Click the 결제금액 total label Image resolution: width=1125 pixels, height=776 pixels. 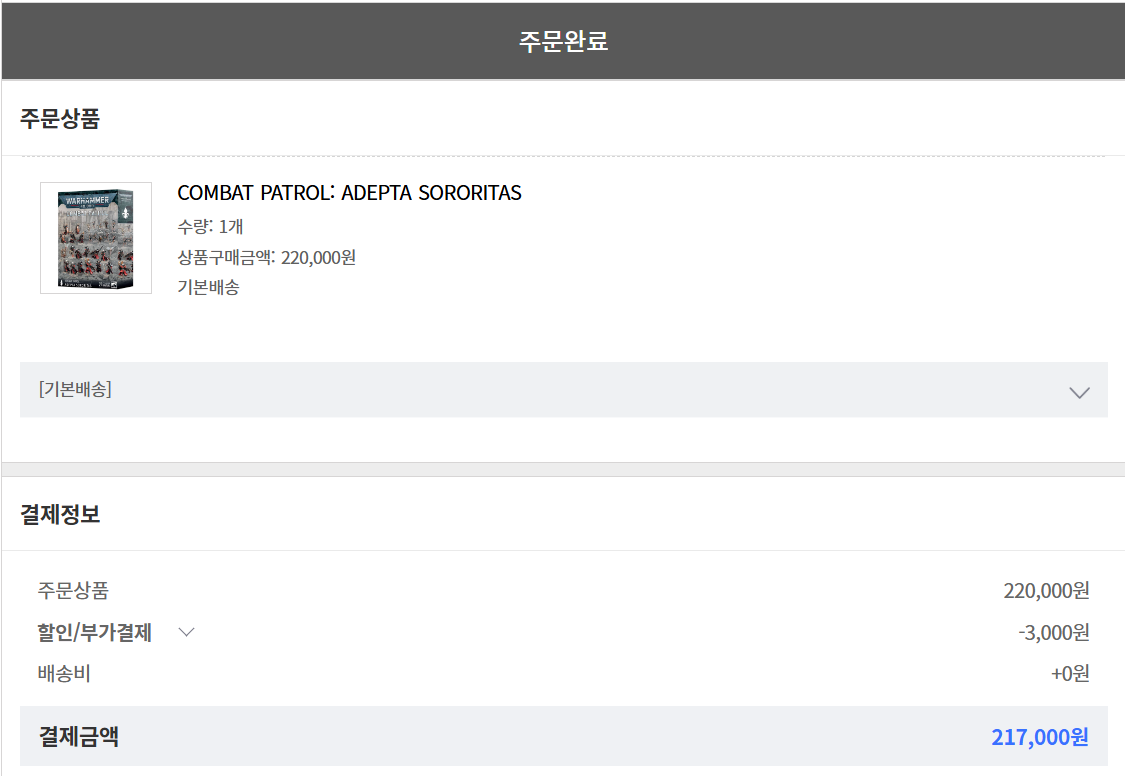[x=79, y=737]
